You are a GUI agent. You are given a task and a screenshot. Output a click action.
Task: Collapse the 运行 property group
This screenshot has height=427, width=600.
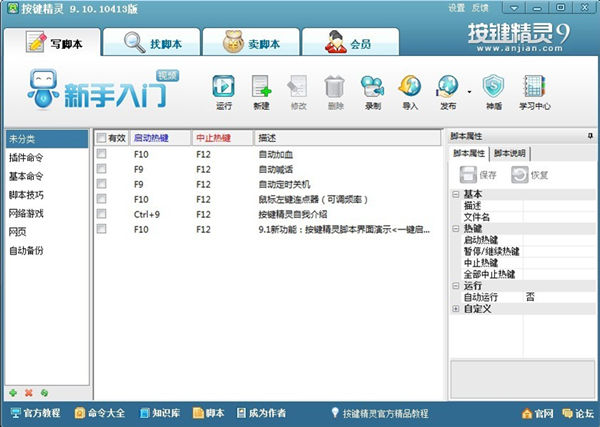point(455,286)
